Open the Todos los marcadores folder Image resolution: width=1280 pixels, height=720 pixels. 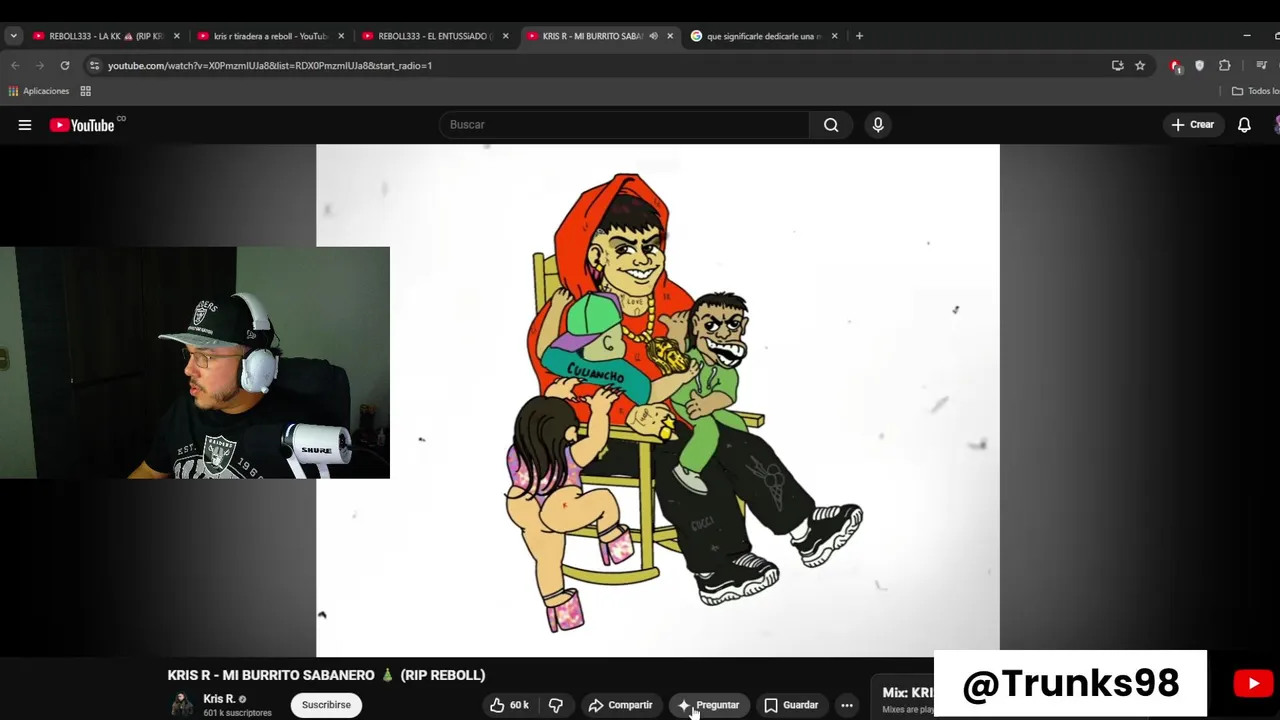[1255, 91]
